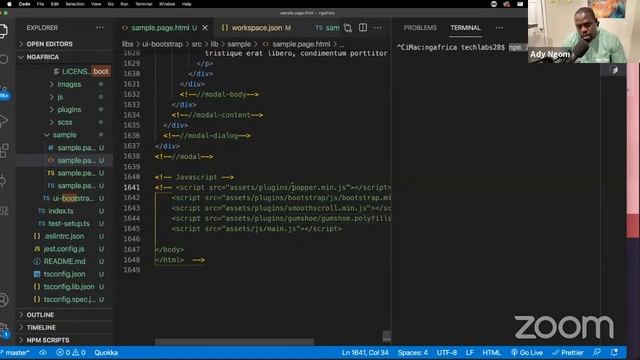Expand the plugins folder
The width and height of the screenshot is (640, 360).
(69, 110)
